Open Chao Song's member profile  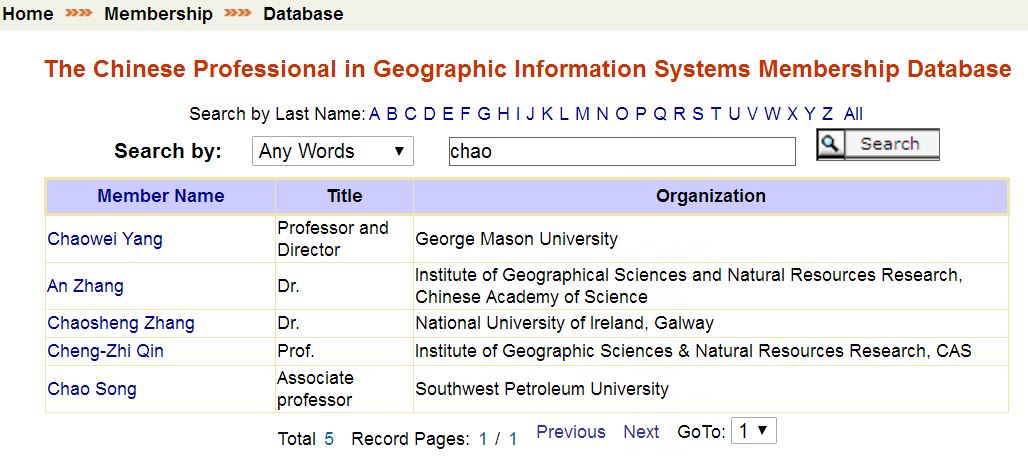coord(92,389)
